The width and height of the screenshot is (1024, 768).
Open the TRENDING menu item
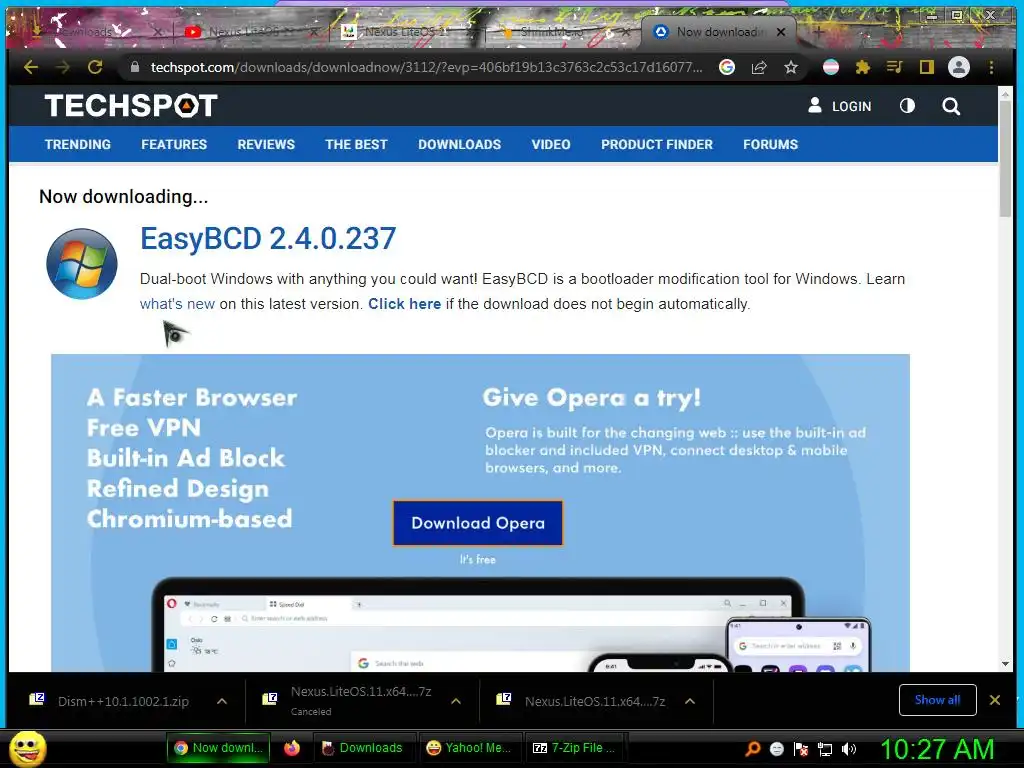pyautogui.click(x=78, y=144)
